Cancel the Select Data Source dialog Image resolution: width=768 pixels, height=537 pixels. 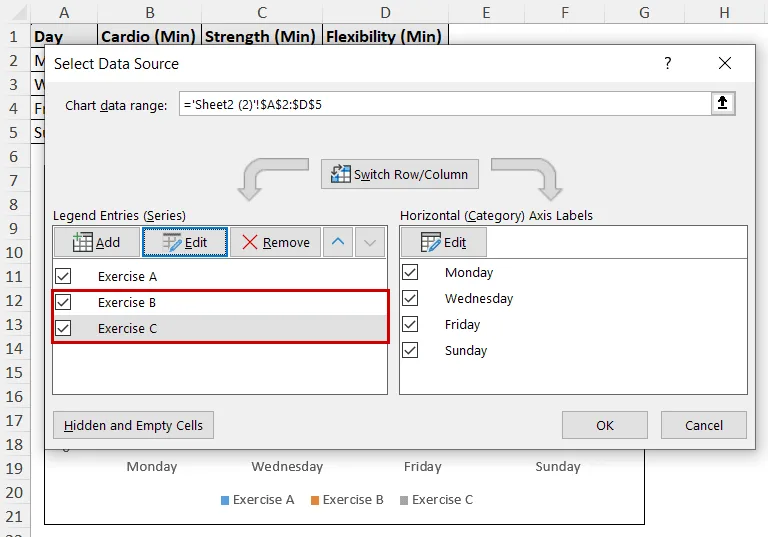(x=703, y=425)
